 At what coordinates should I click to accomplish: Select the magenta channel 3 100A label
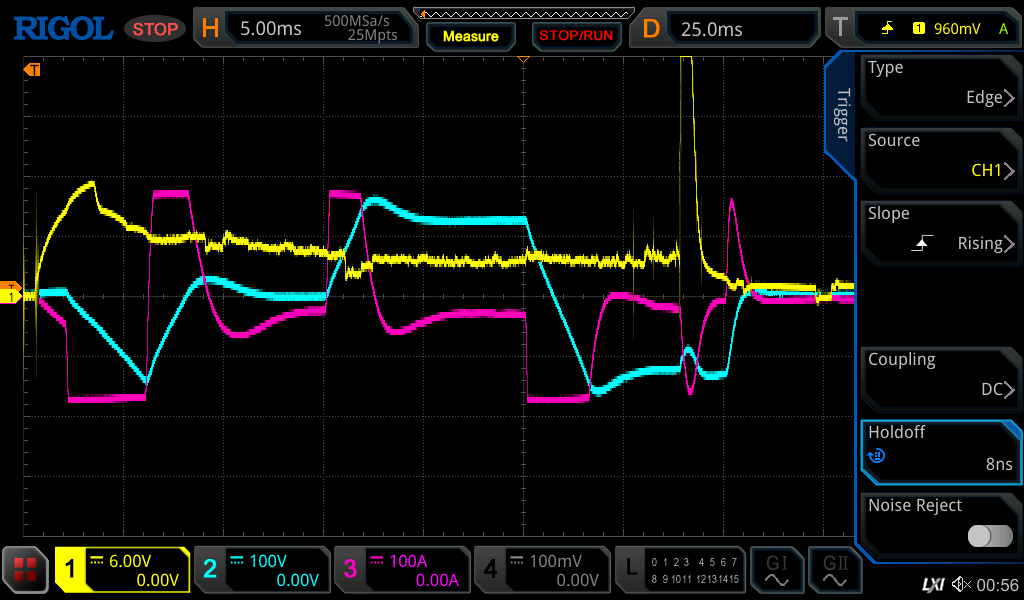[401, 570]
